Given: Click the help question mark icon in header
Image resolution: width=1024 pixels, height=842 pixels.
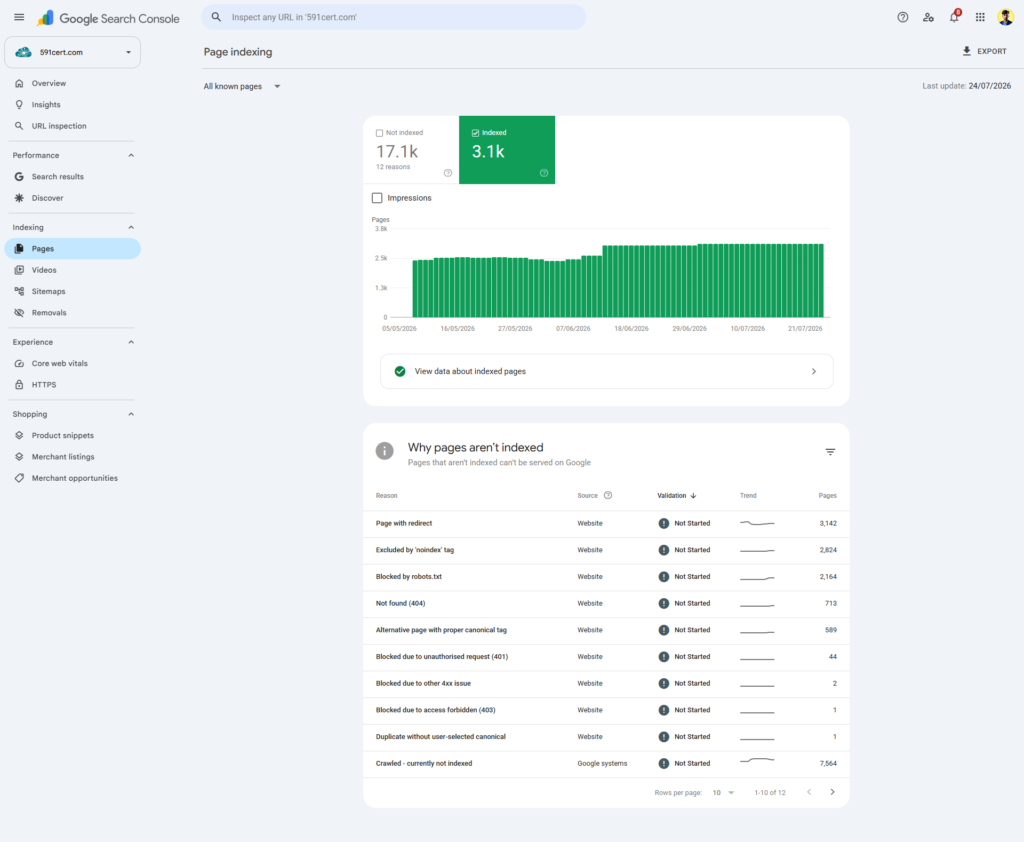Looking at the screenshot, I should [x=903, y=18].
